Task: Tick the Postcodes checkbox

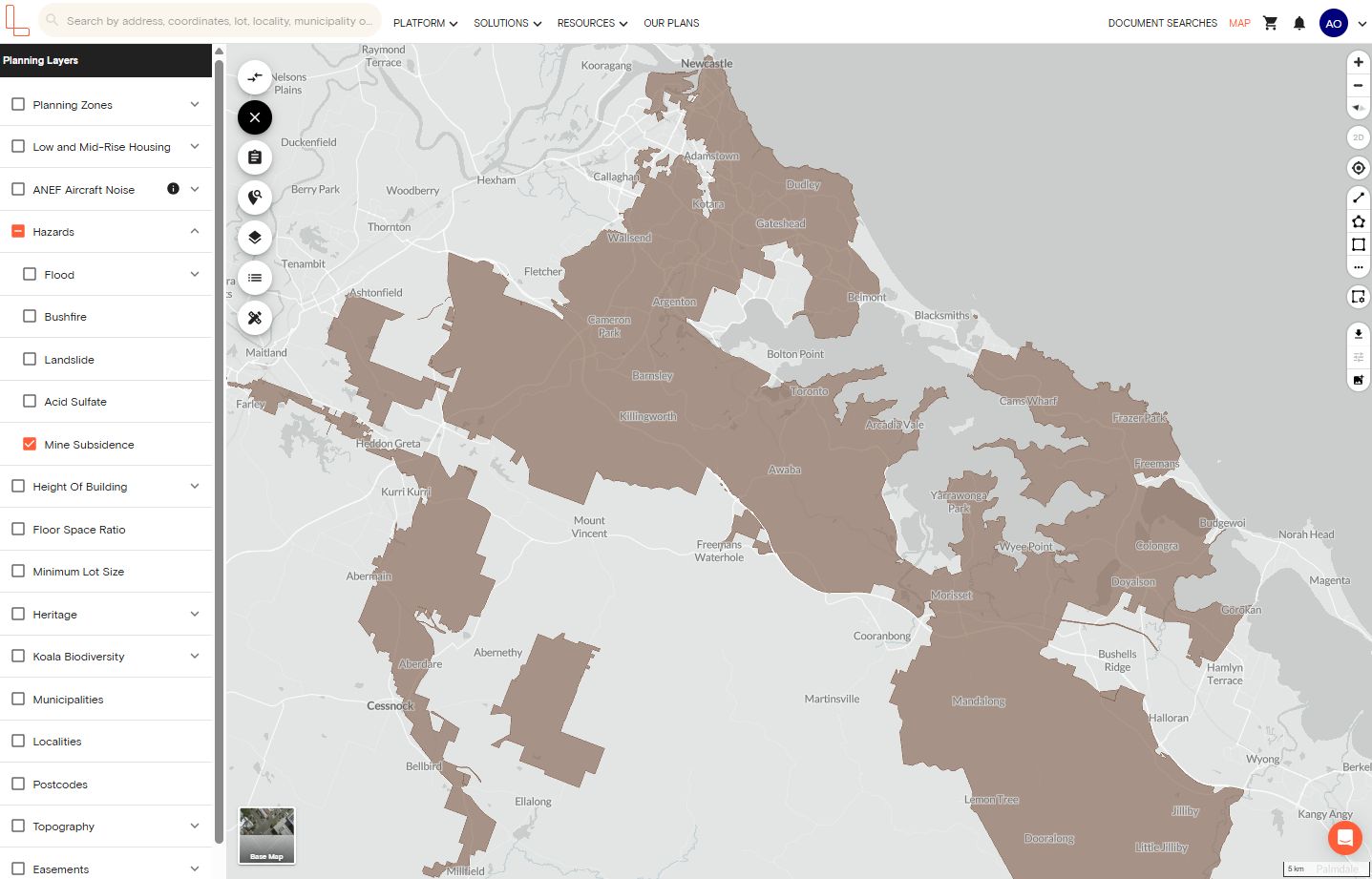Action: click(x=18, y=784)
